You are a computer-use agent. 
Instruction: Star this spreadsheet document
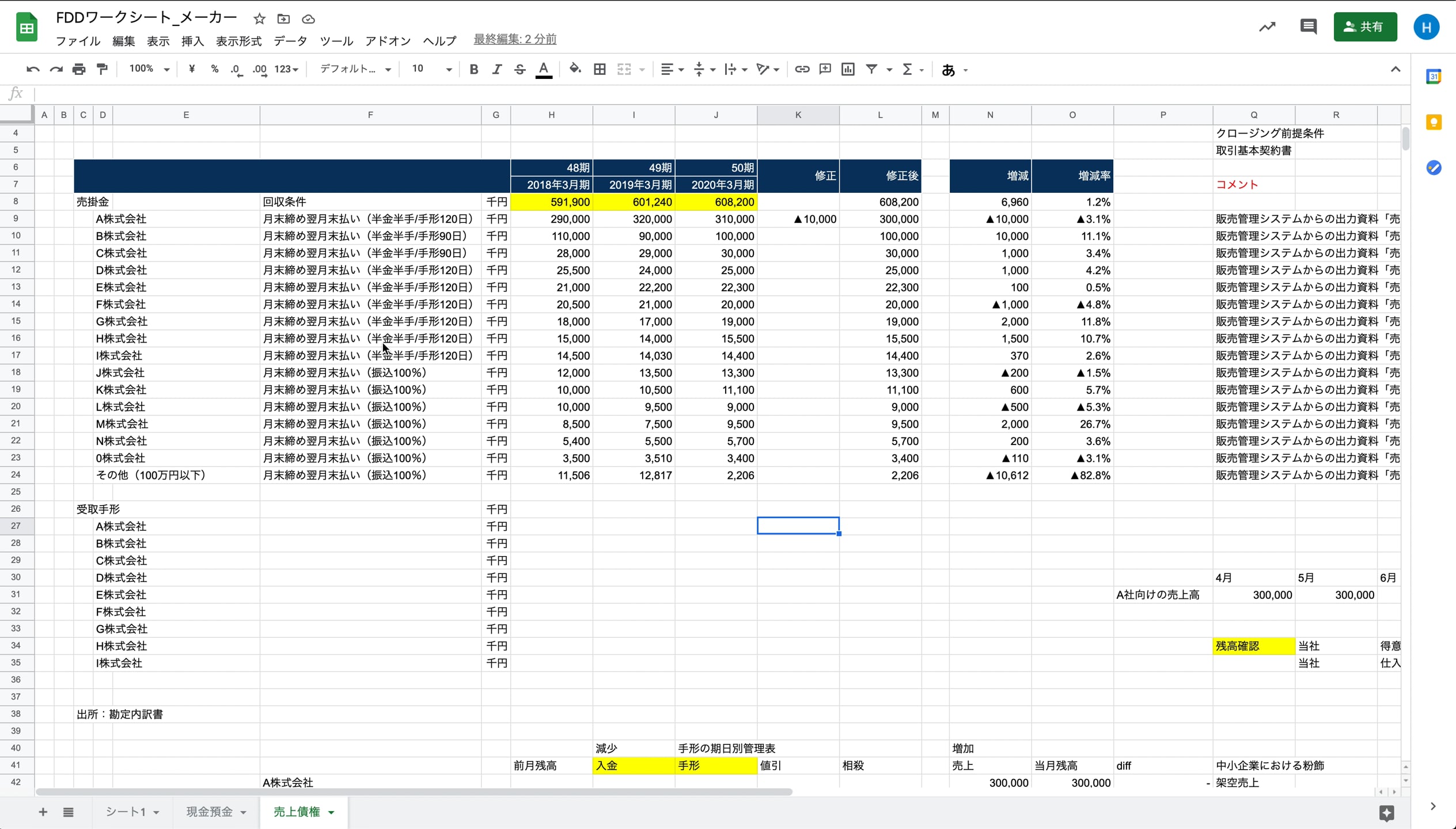pos(259,19)
